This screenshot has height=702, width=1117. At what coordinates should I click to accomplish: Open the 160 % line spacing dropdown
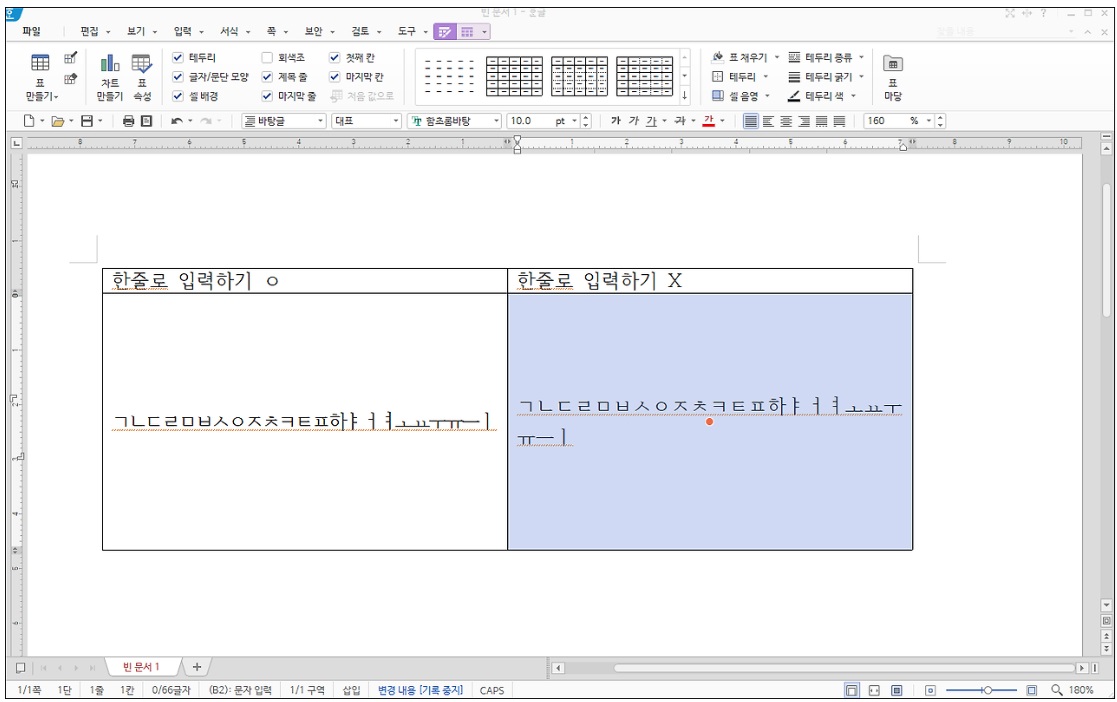click(x=929, y=121)
